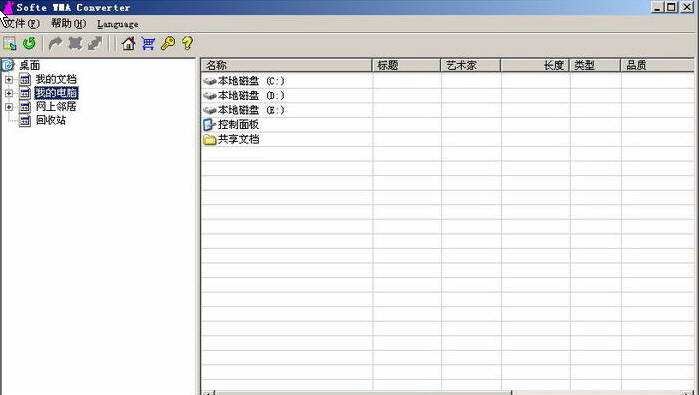Click the yellow key register icon

(x=168, y=43)
